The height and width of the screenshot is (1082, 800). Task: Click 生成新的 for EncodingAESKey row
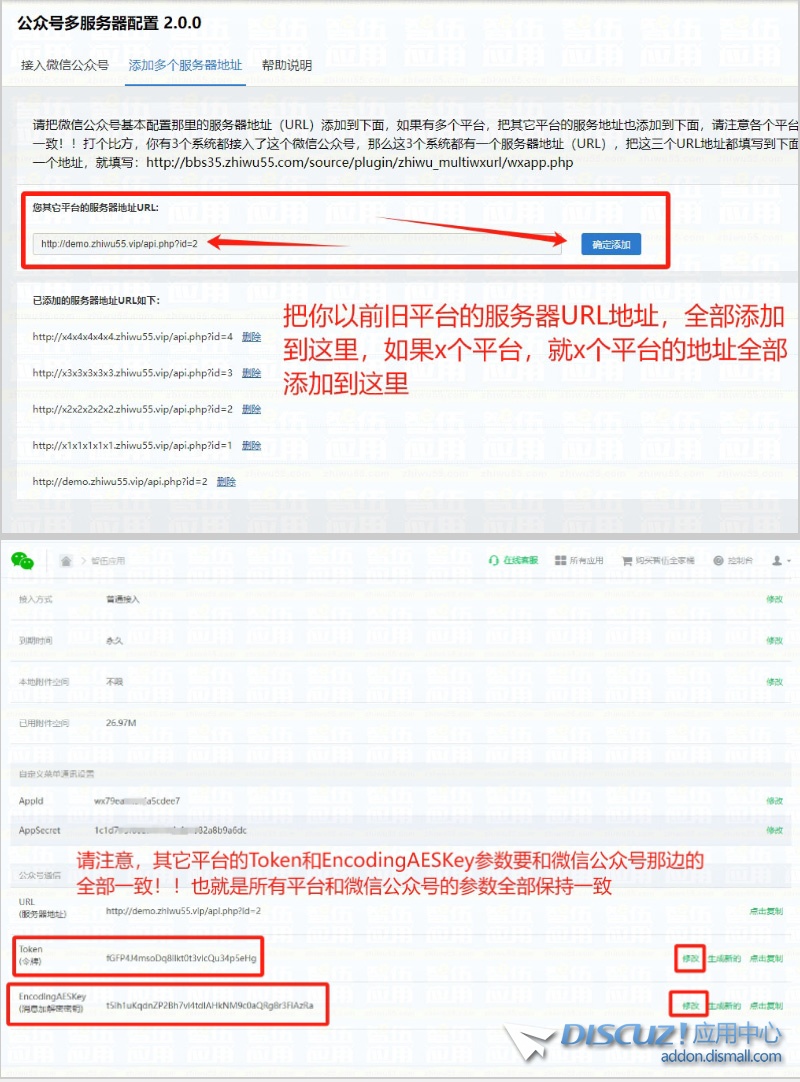(724, 1005)
